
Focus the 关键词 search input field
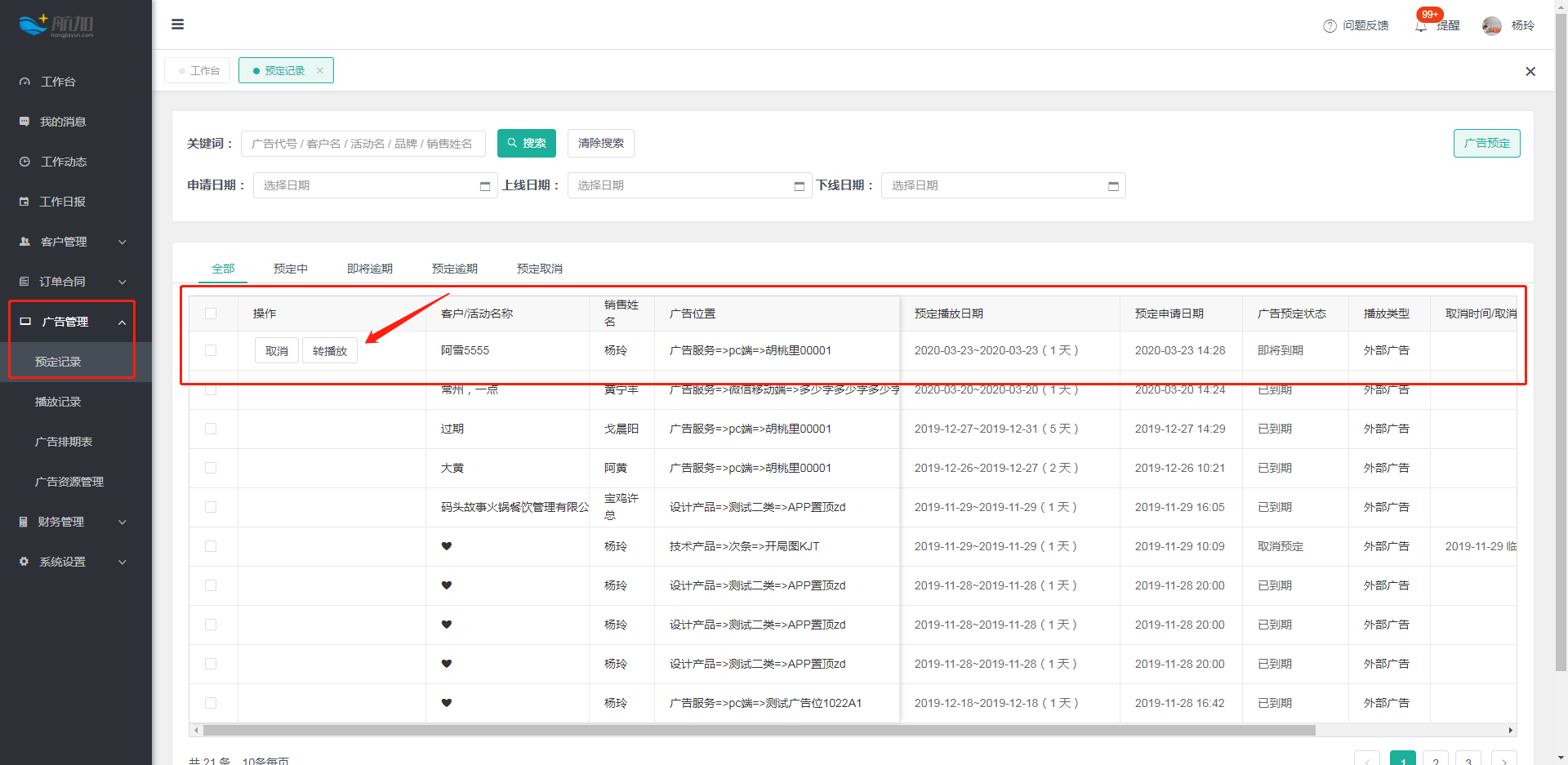[x=363, y=144]
